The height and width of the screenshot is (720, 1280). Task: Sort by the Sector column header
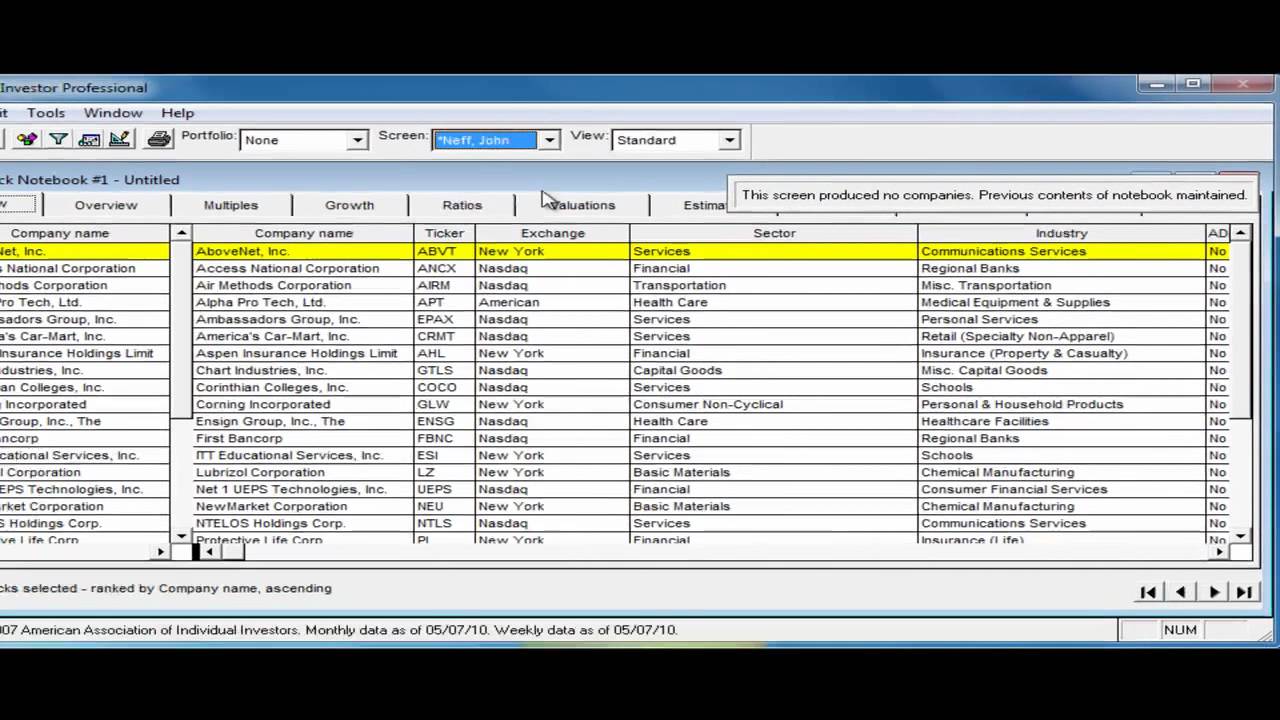click(x=774, y=233)
